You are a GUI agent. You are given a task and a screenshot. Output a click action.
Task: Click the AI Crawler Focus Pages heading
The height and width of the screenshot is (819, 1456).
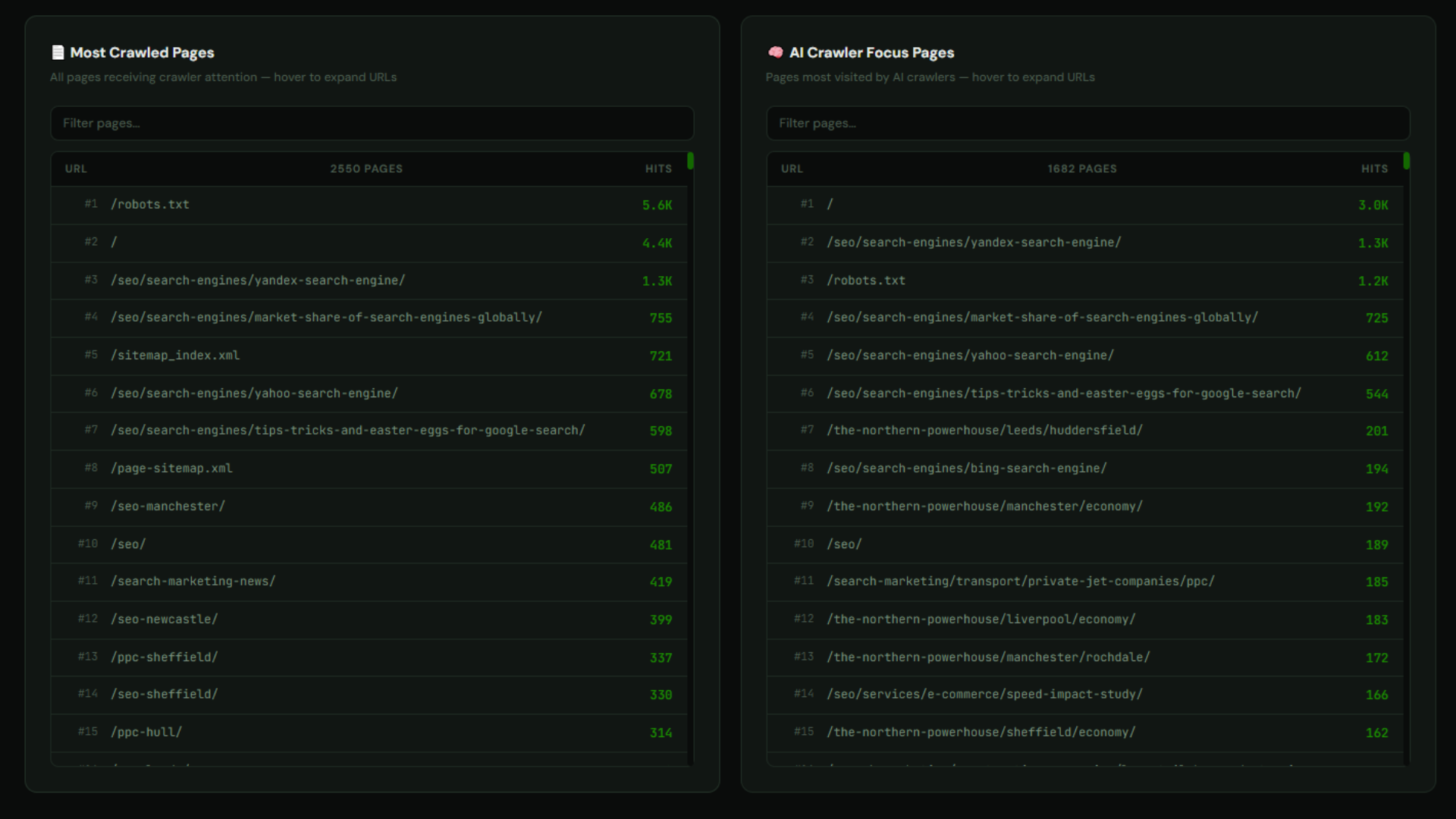click(871, 52)
